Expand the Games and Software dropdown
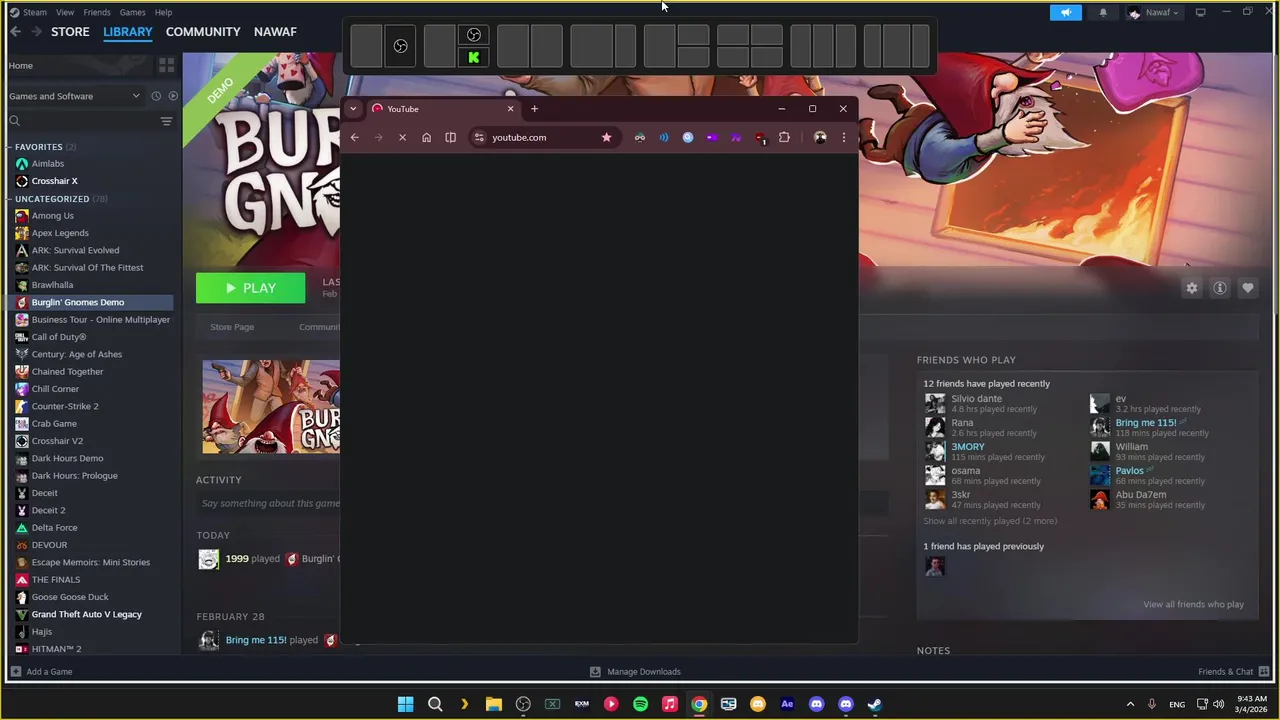Viewport: 1280px width, 720px height. 75,96
